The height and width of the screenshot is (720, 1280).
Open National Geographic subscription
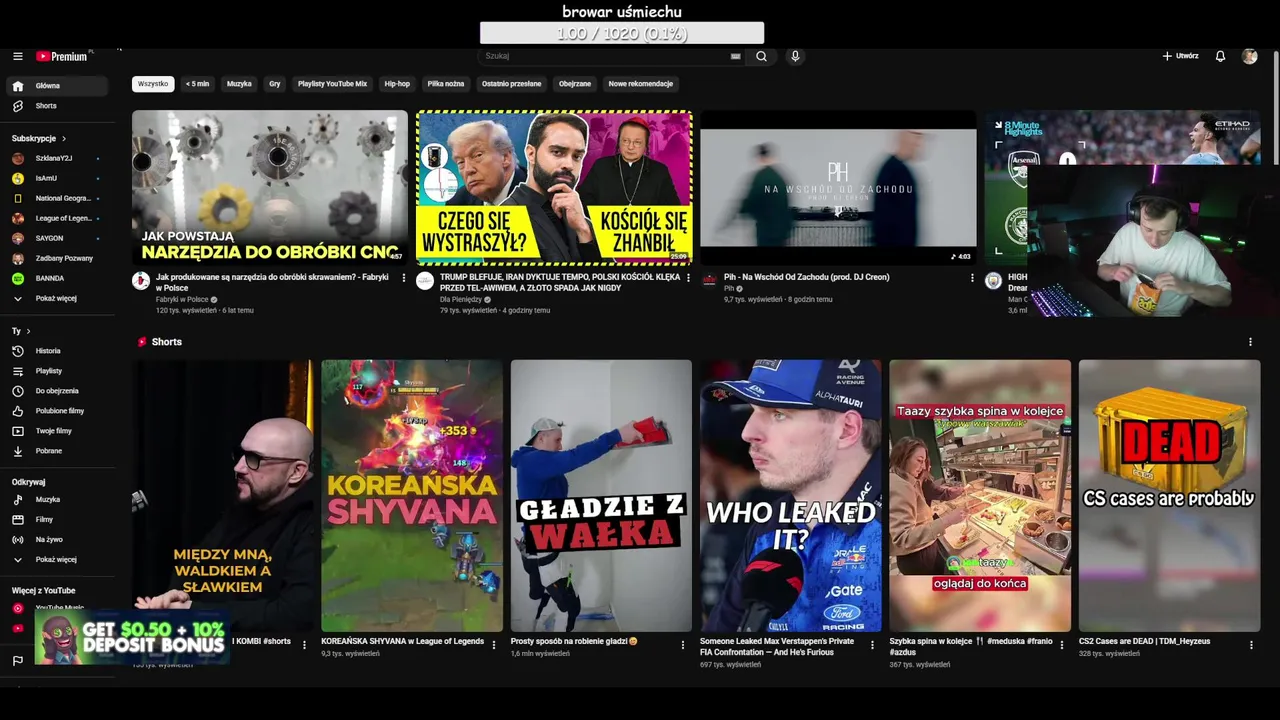coord(58,198)
